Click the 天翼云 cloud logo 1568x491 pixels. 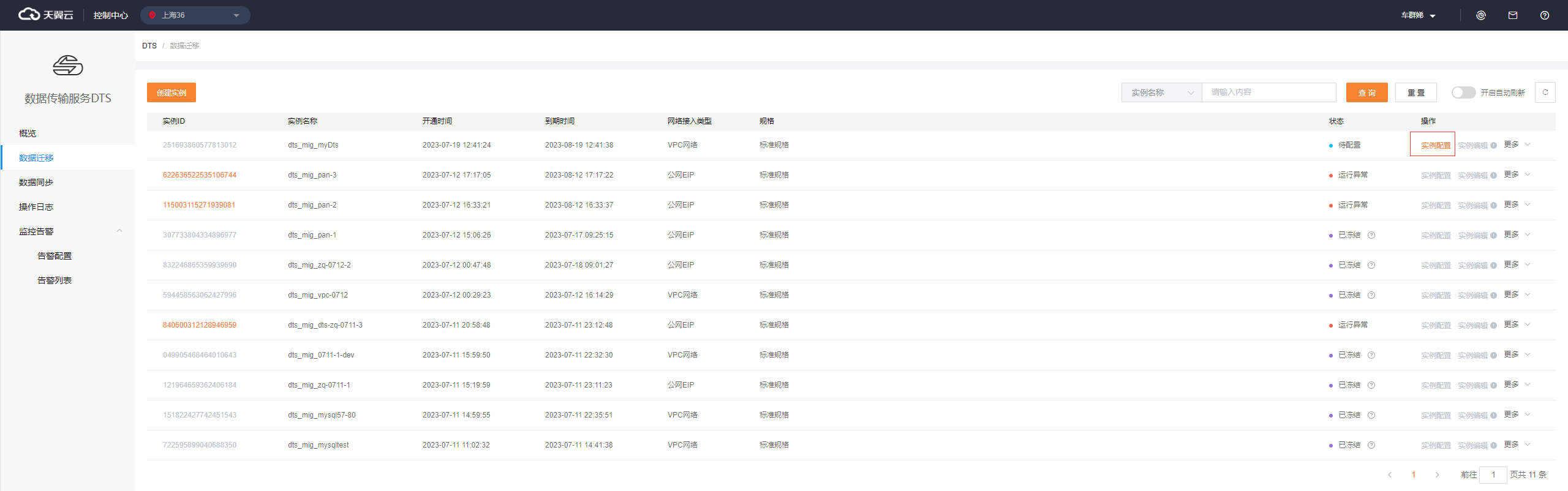pyautogui.click(x=46, y=15)
